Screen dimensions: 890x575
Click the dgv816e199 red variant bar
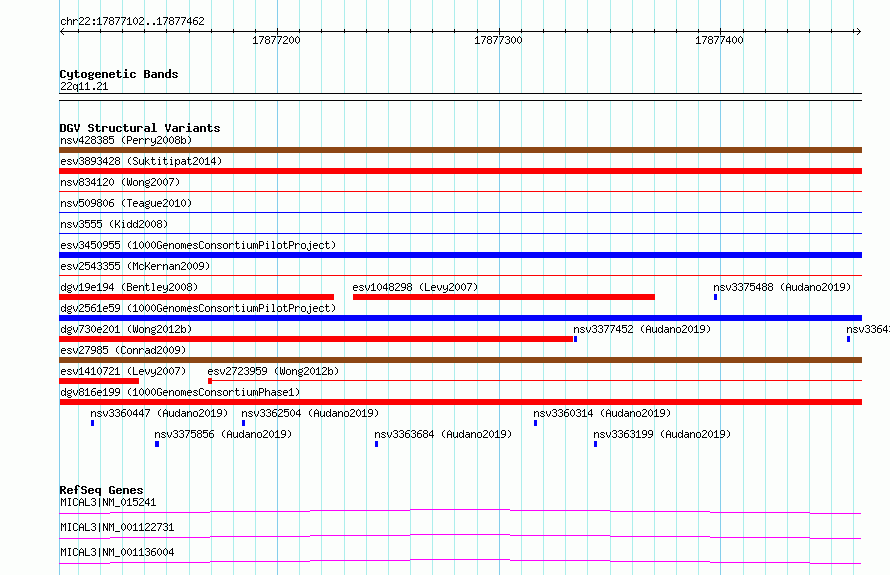(460, 402)
